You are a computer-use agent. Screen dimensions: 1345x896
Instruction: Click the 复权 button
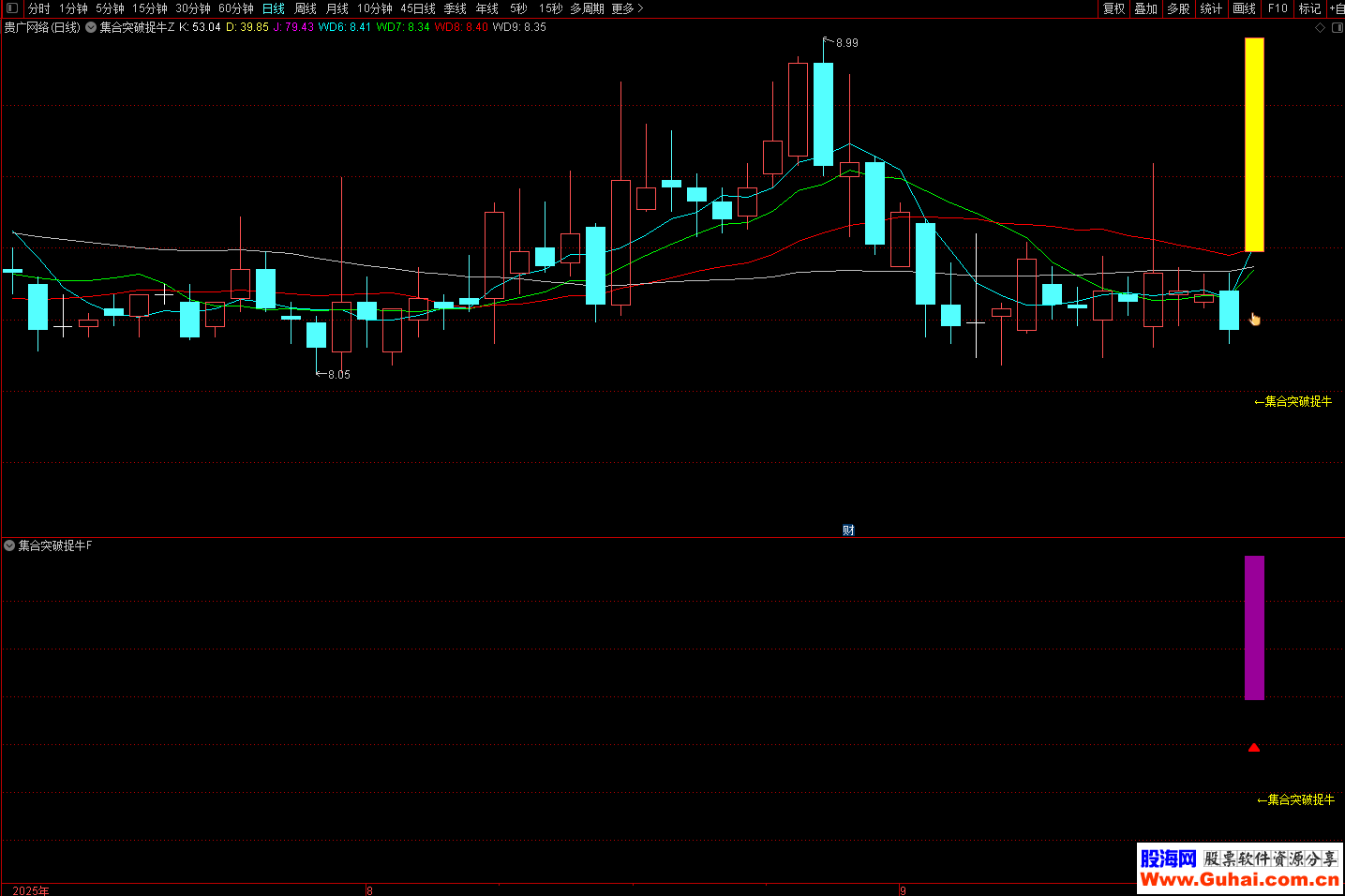[1113, 8]
